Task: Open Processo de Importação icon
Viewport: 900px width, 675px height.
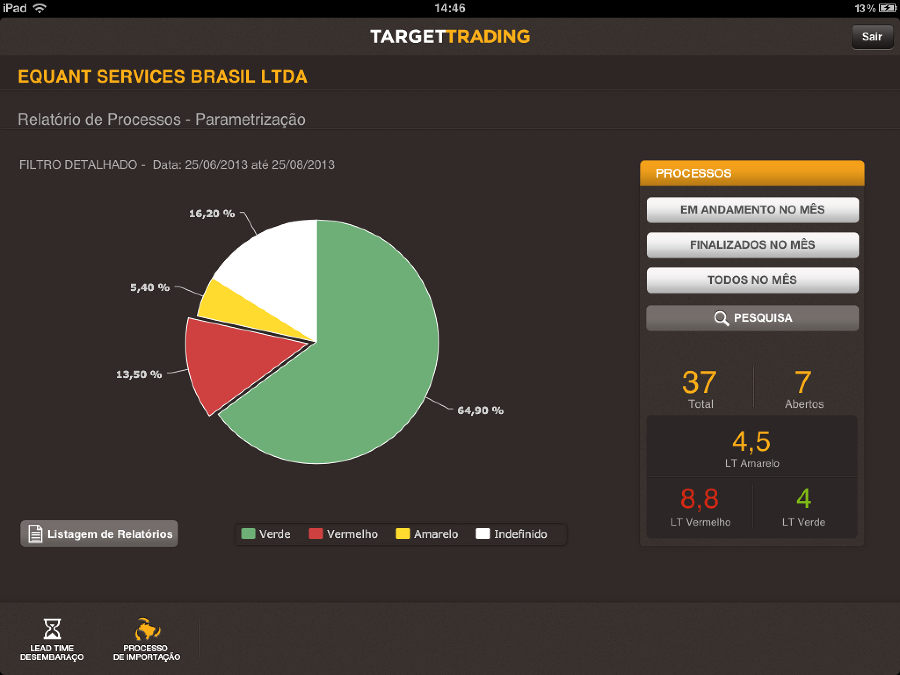Action: [147, 629]
